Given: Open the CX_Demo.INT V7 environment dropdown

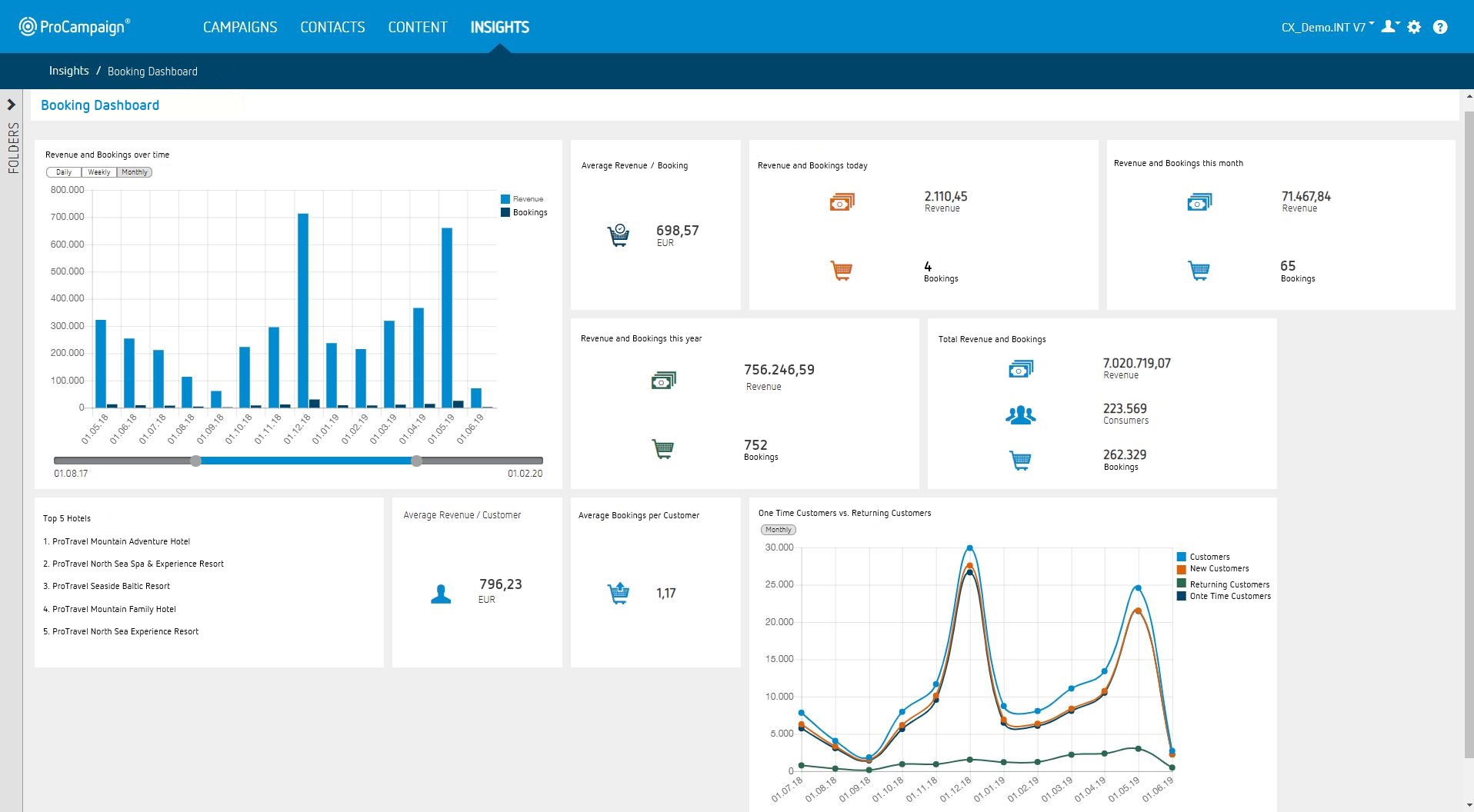Looking at the screenshot, I should point(1327,27).
